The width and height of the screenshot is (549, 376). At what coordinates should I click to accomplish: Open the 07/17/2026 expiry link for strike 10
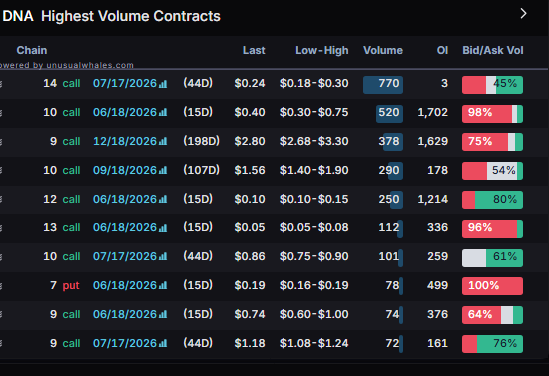click(125, 257)
